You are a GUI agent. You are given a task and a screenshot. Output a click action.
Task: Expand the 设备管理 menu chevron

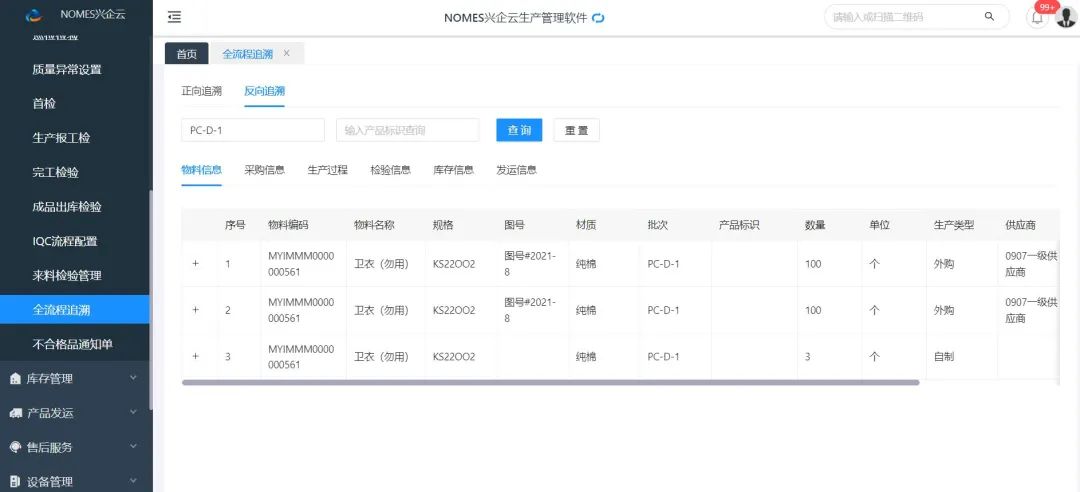tap(134, 481)
